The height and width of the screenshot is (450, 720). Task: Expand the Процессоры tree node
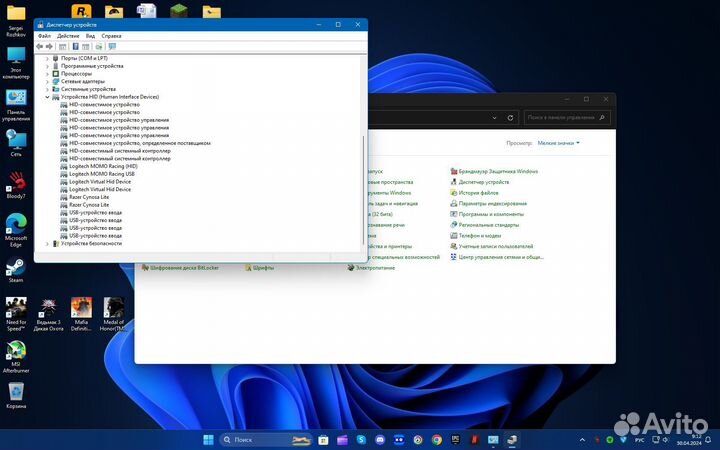47,73
